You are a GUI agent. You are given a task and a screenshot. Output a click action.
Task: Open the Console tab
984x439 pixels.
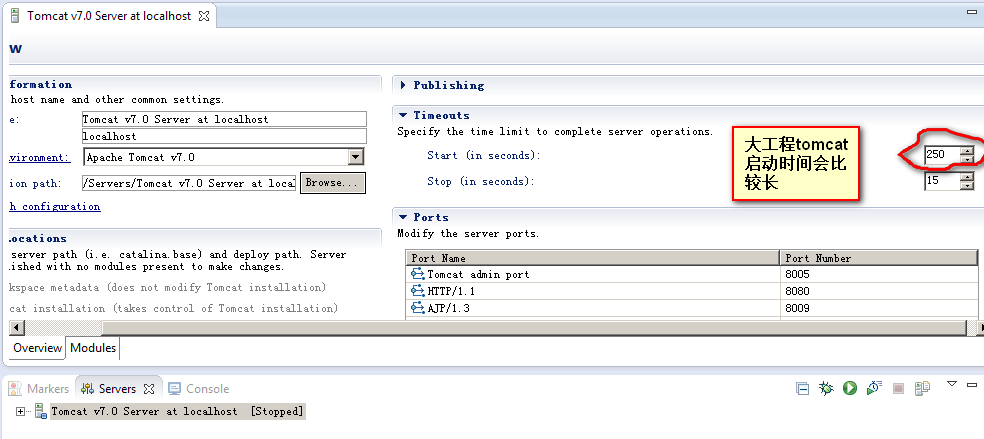point(207,389)
